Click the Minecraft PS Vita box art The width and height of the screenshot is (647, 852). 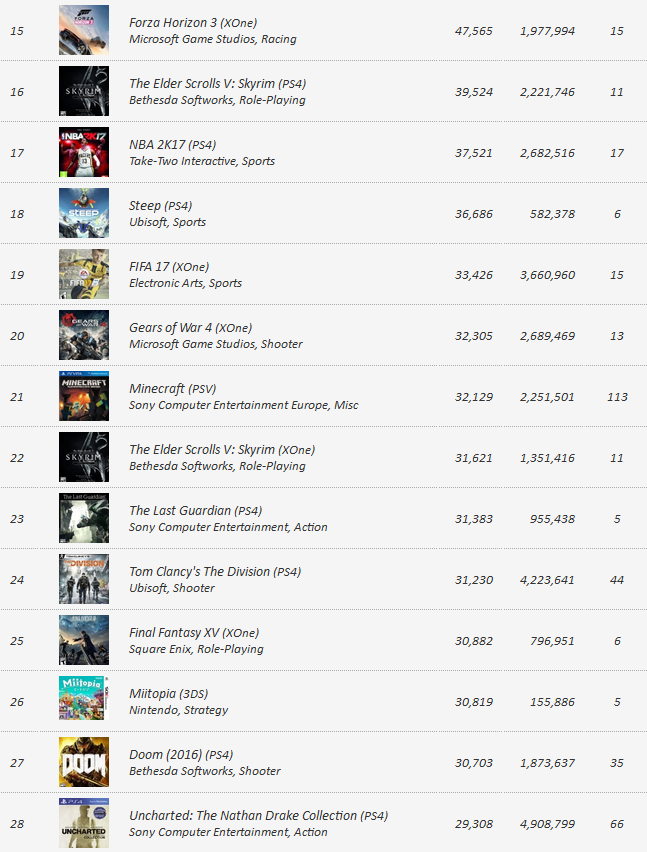click(84, 396)
